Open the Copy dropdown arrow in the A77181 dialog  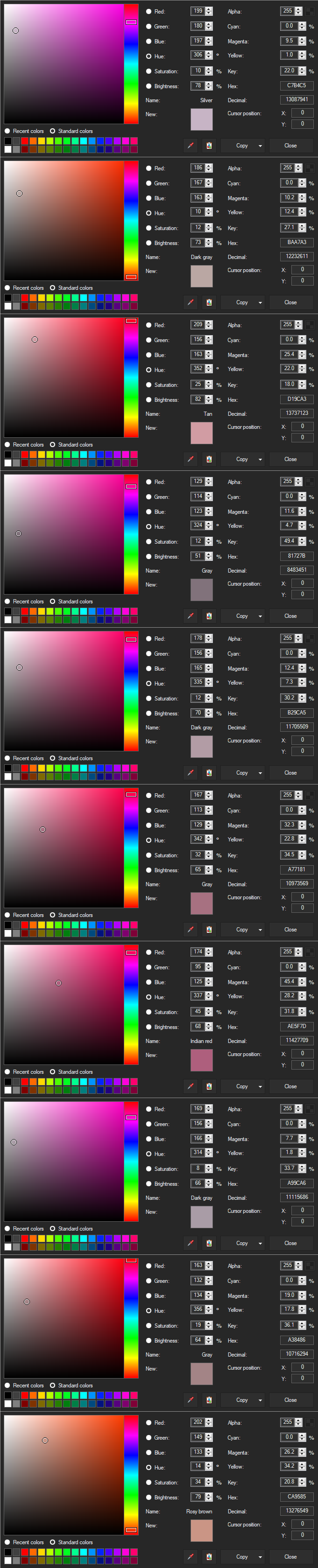[x=260, y=930]
